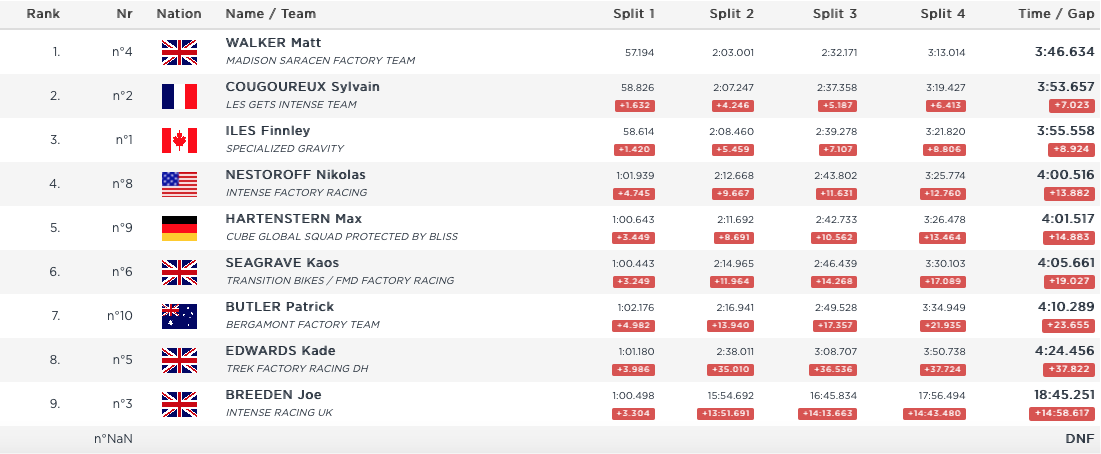Click the DNF label in the last row

point(1080,439)
